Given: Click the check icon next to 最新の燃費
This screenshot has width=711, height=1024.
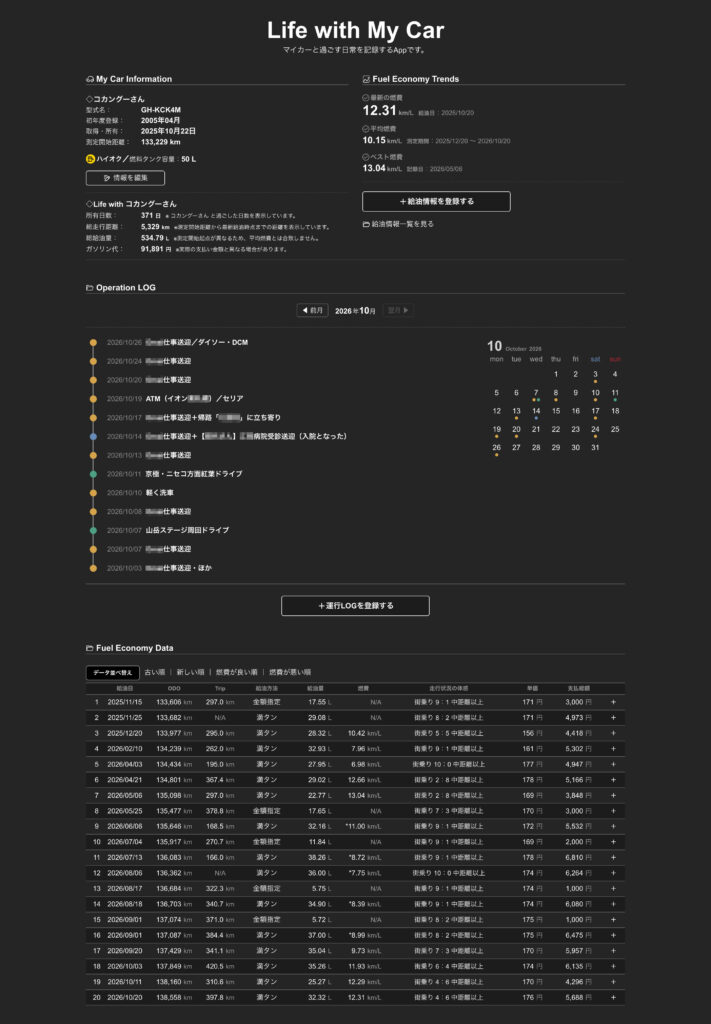Looking at the screenshot, I should pyautogui.click(x=366, y=97).
